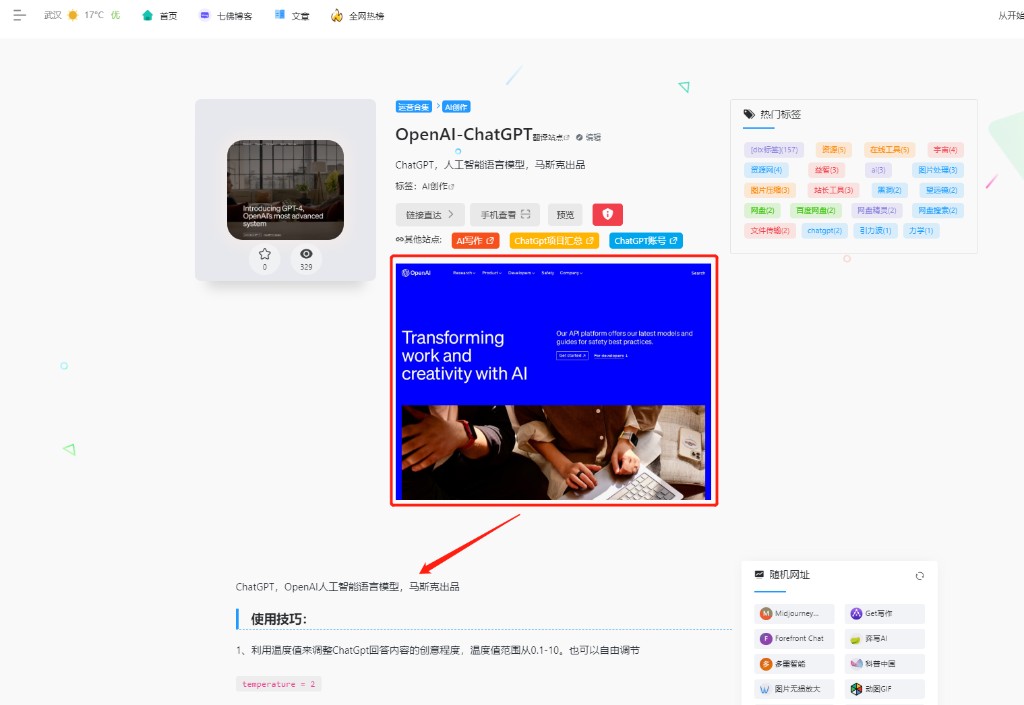Image resolution: width=1024 pixels, height=705 pixels.
Task: Open the ChatGpt项目汇总 link
Action: tap(554, 241)
